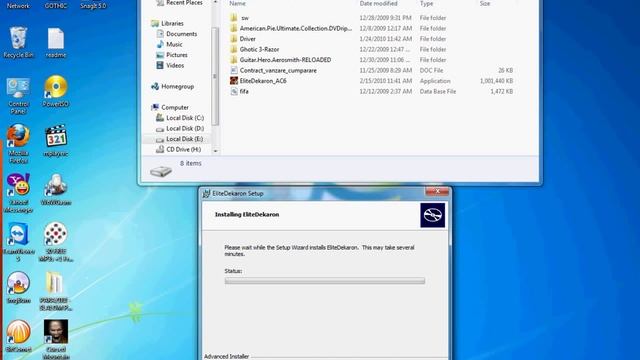Open the Yahoo Messenger desktop shortcut
The height and width of the screenshot is (360, 640).
[18, 193]
